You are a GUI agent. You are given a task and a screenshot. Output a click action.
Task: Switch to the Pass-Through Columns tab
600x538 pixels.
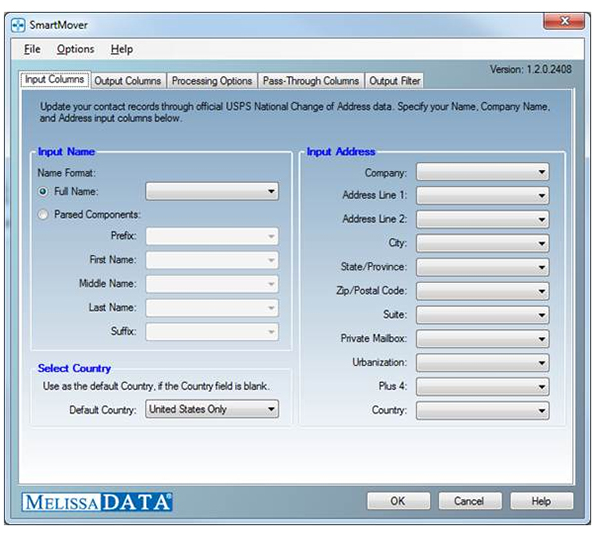pos(311,81)
